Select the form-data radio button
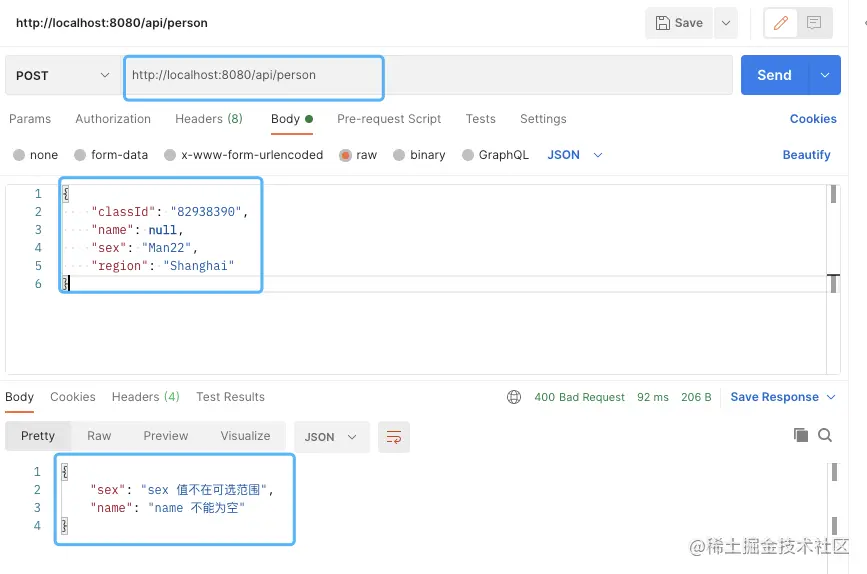867x574 pixels. (x=80, y=155)
